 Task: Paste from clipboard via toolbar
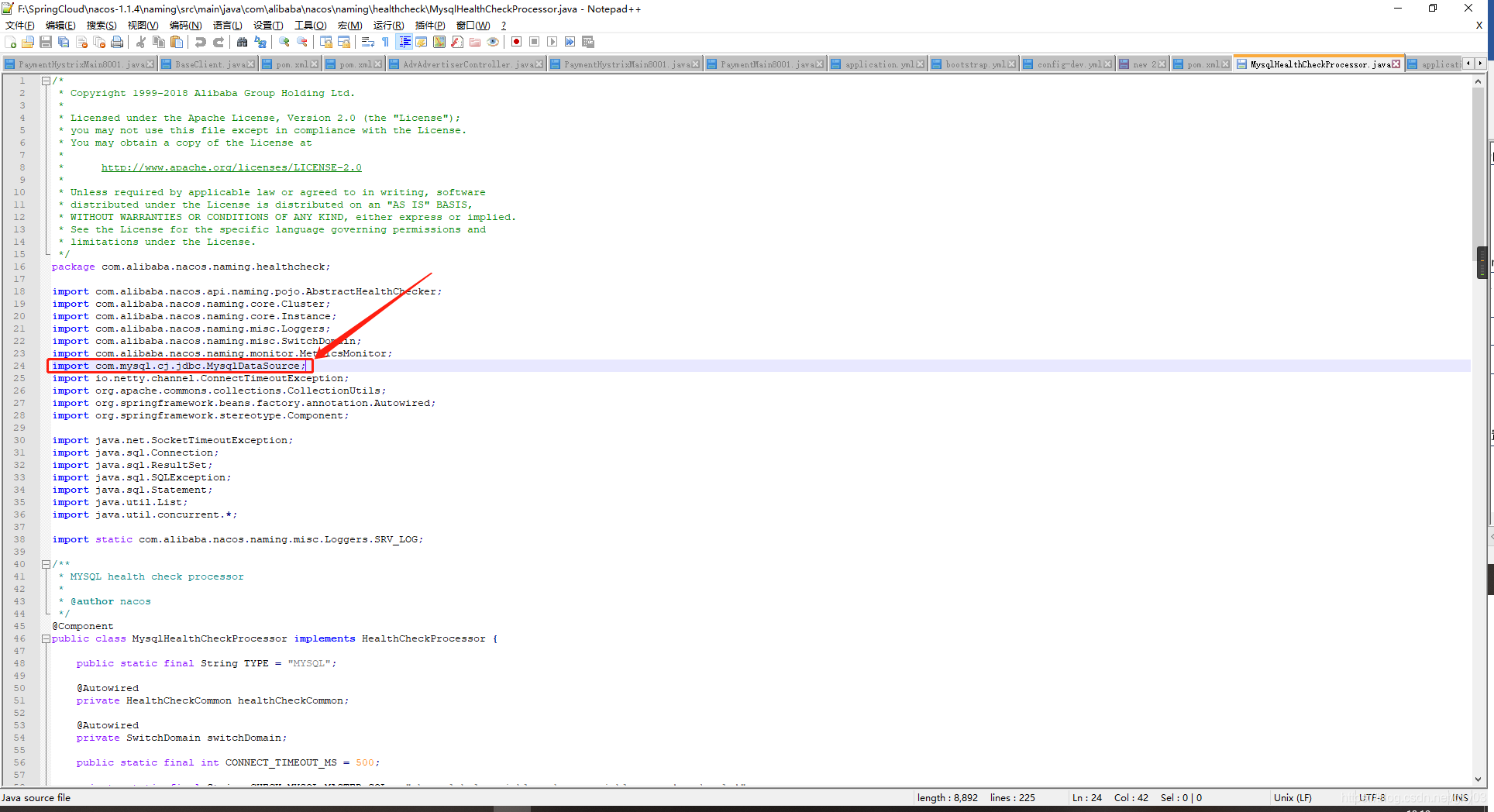point(177,42)
